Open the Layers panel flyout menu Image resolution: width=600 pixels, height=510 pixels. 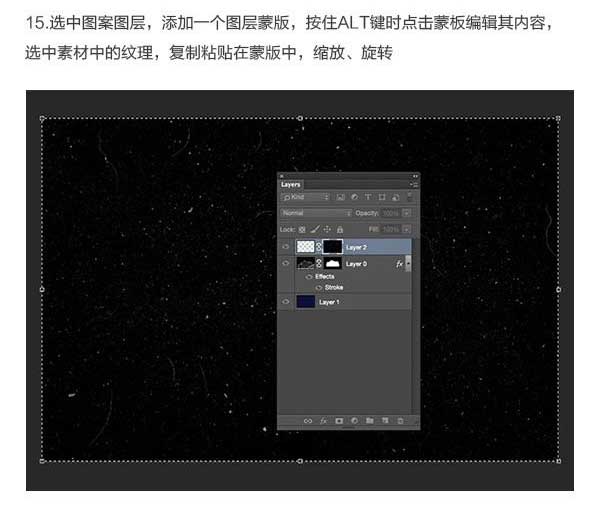click(414, 185)
